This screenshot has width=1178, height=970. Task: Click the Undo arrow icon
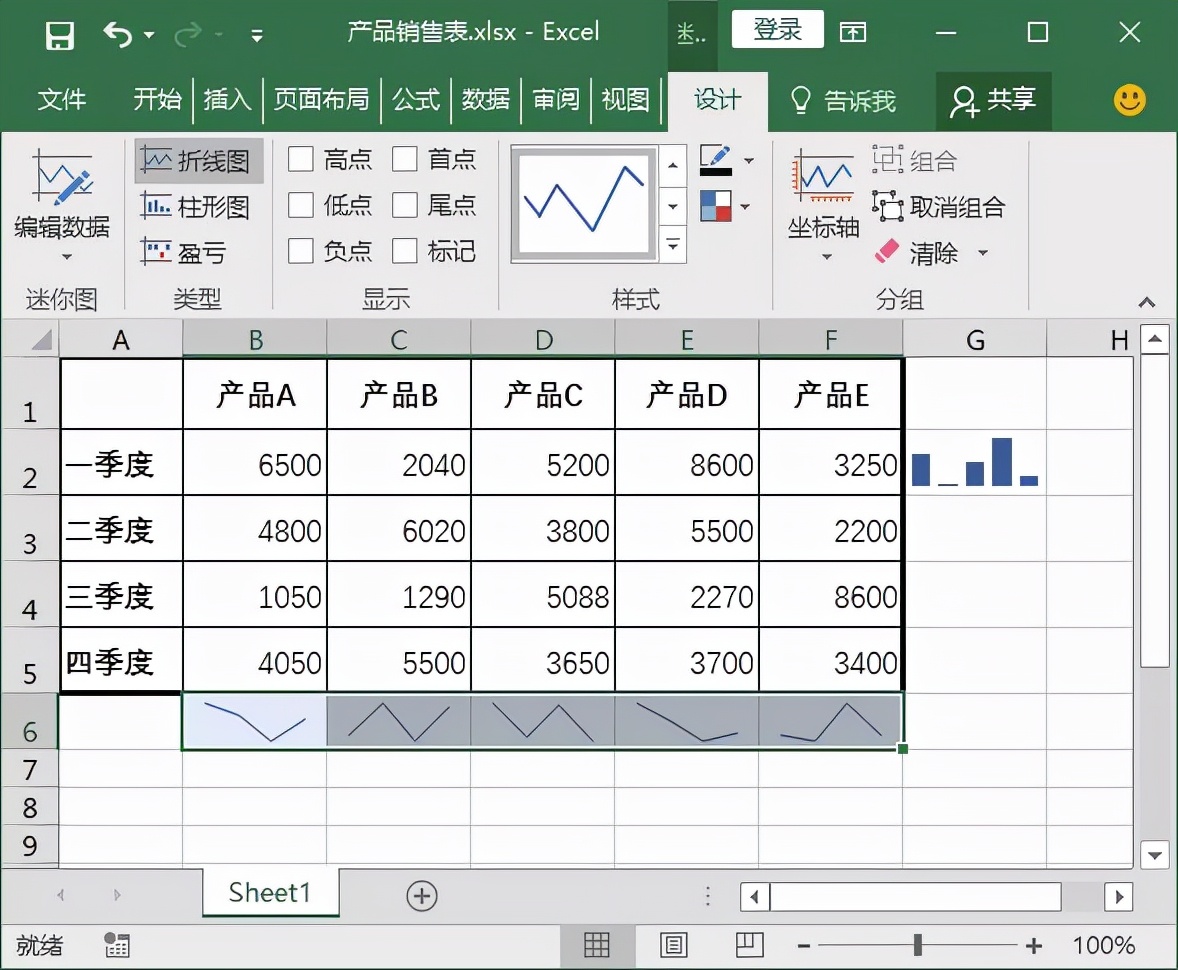click(x=118, y=36)
